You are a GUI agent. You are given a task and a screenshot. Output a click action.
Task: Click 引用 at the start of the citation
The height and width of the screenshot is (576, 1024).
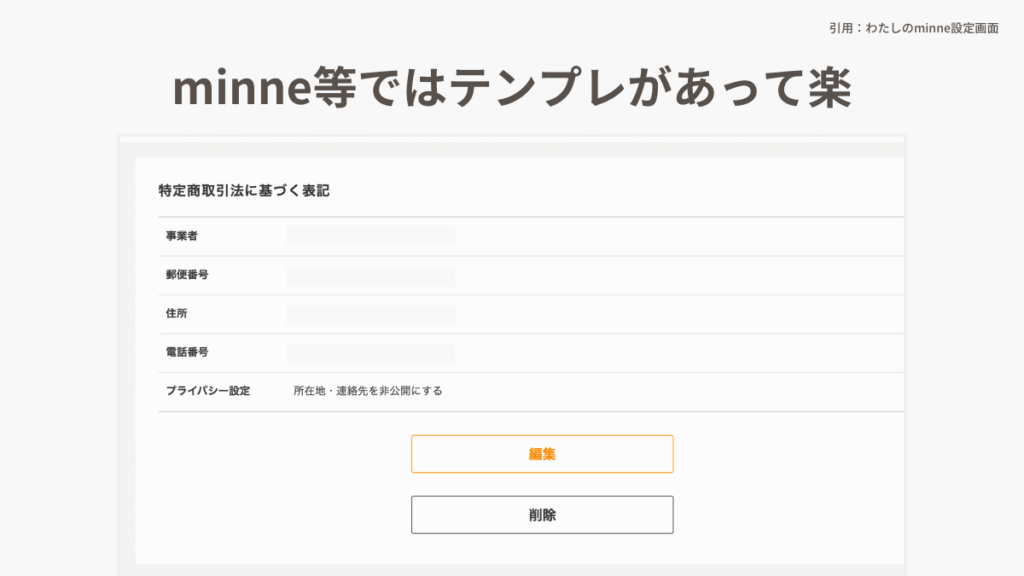click(840, 29)
